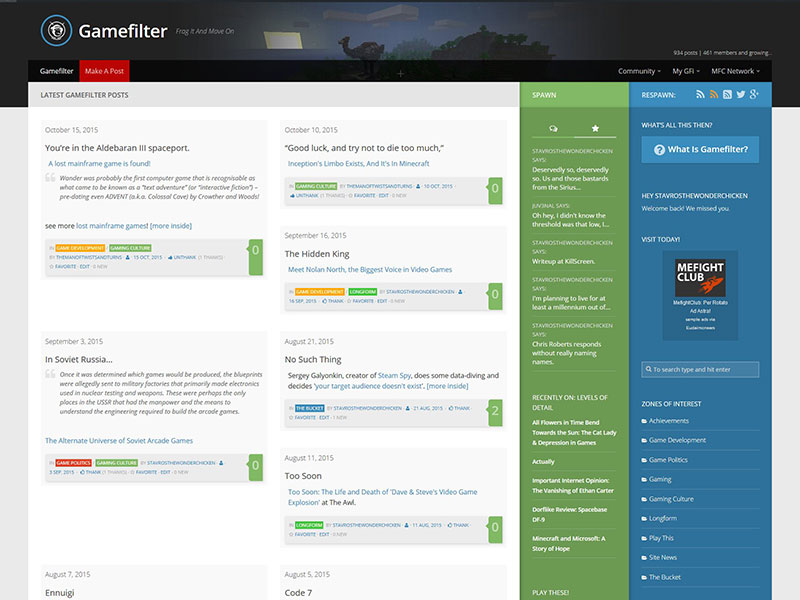The height and width of the screenshot is (600, 800).
Task: Favorite the No Such Thing post
Action: click(x=303, y=417)
